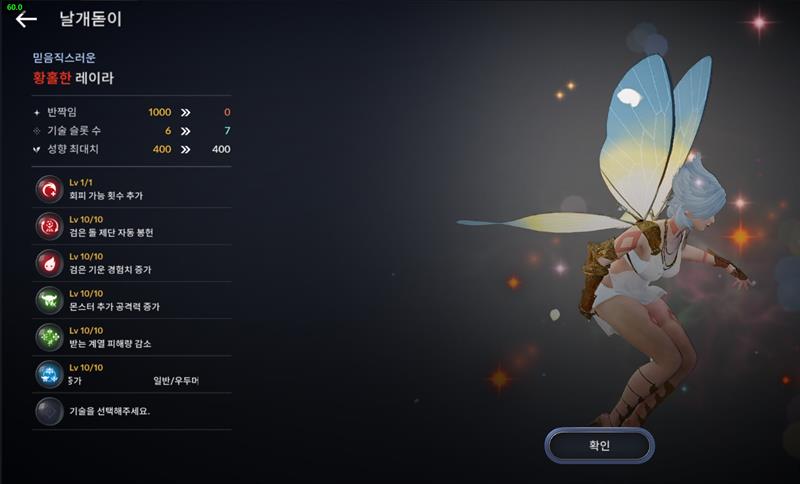Image resolution: width=800 pixels, height=484 pixels.
Task: Click the 반짝임 sparkle stat icon
Action: point(37,112)
